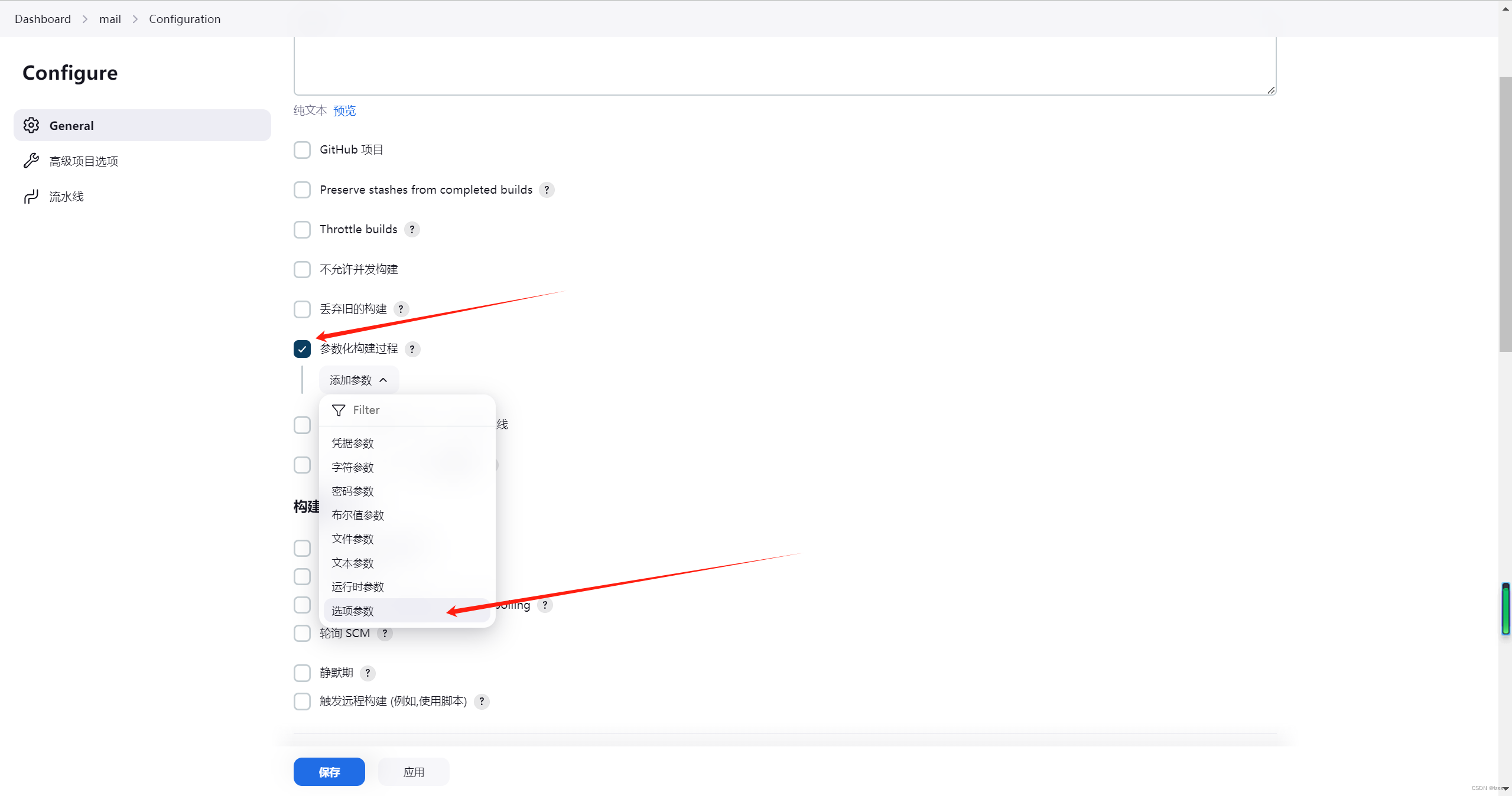Click the General gear icon in sidebar
The image size is (1512, 796).
coord(31,125)
